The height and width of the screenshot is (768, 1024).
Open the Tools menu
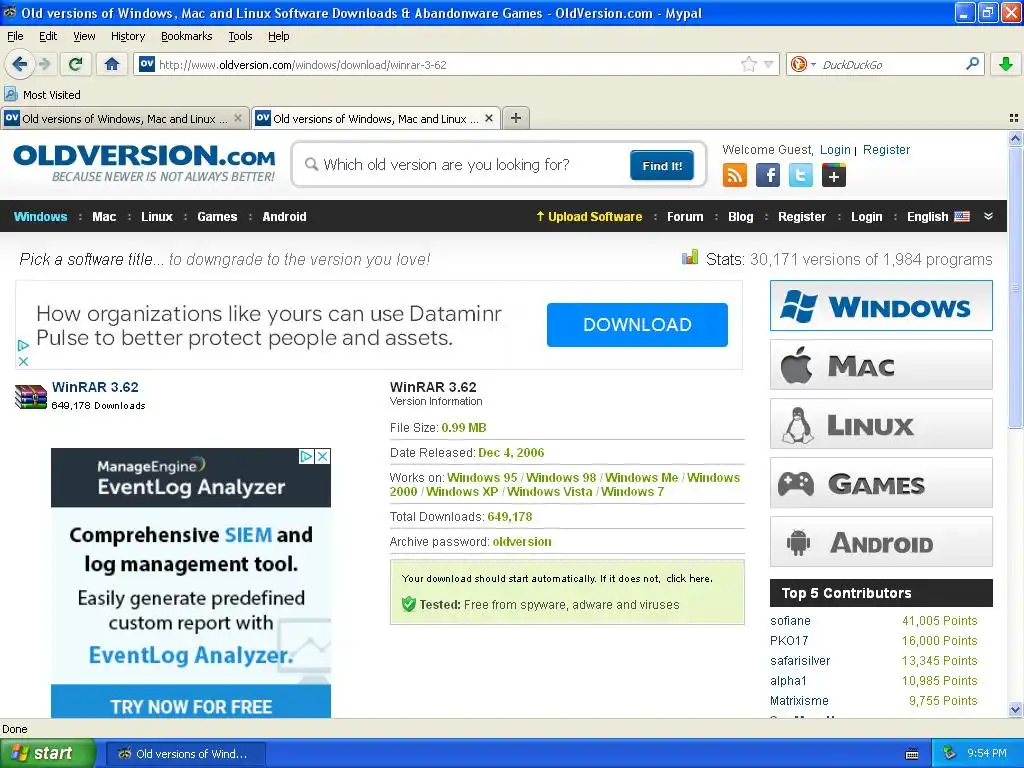click(240, 36)
